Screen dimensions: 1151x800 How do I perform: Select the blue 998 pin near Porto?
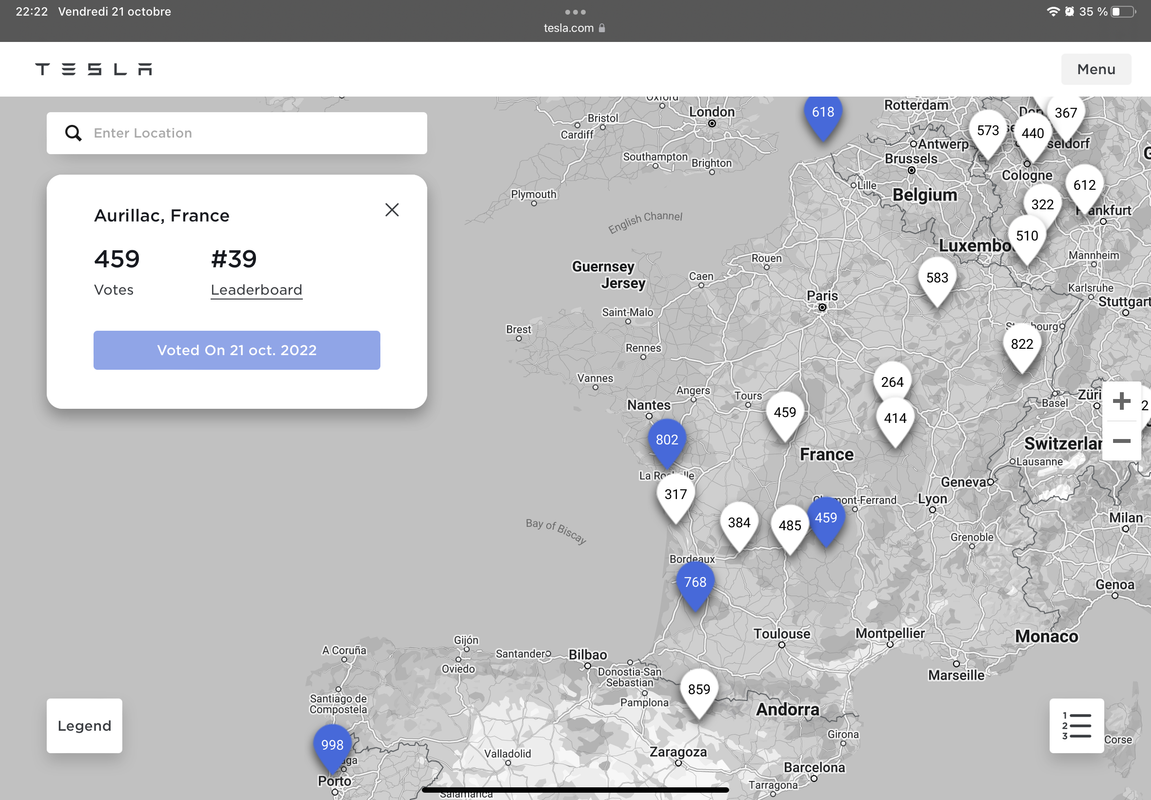(333, 749)
